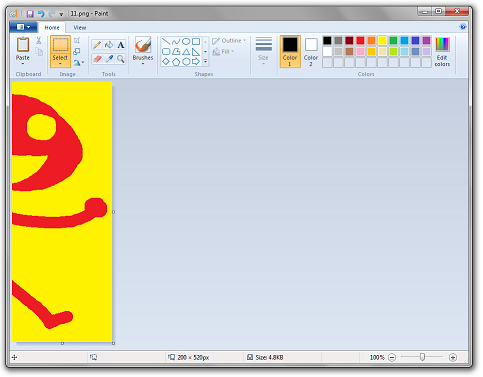Click the zoom out minus button
This screenshot has height=377, width=483.
point(392,357)
